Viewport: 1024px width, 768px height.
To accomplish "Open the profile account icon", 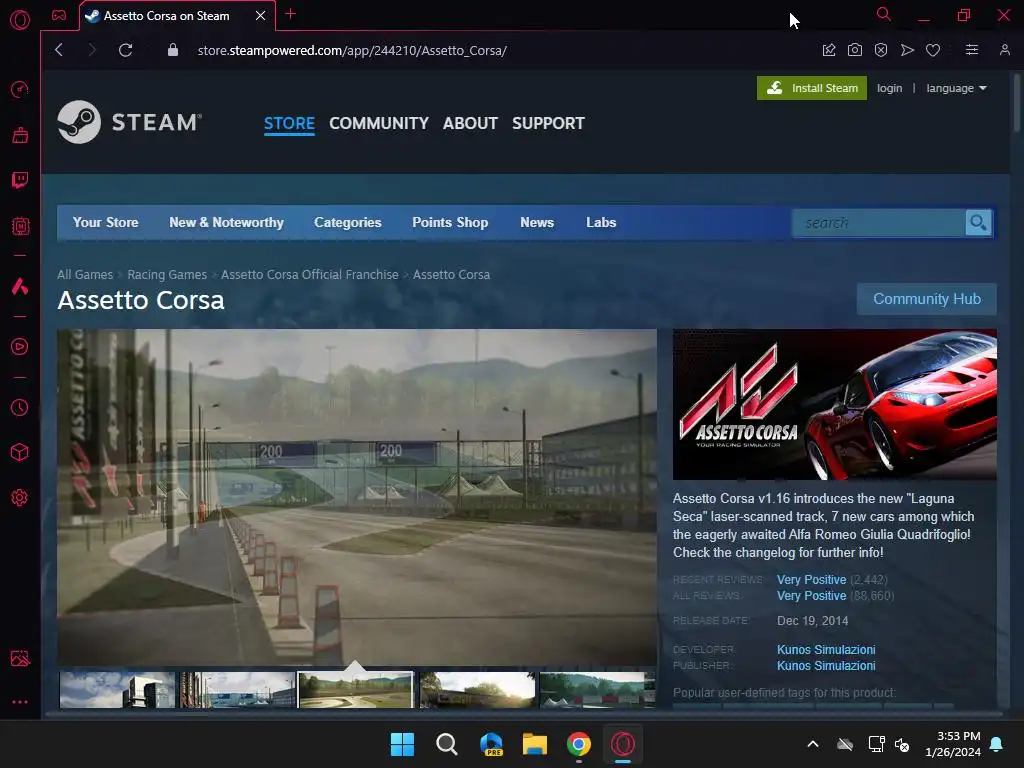I will (1004, 50).
